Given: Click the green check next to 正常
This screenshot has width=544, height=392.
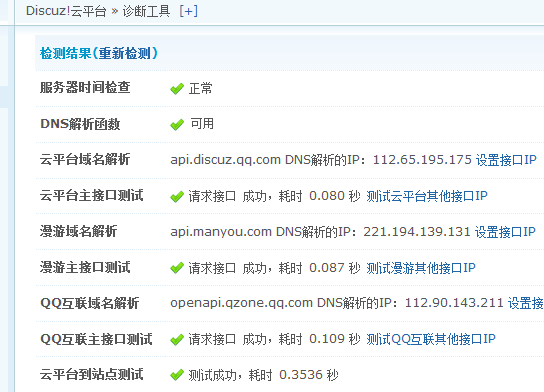Looking at the screenshot, I should pyautogui.click(x=177, y=89).
